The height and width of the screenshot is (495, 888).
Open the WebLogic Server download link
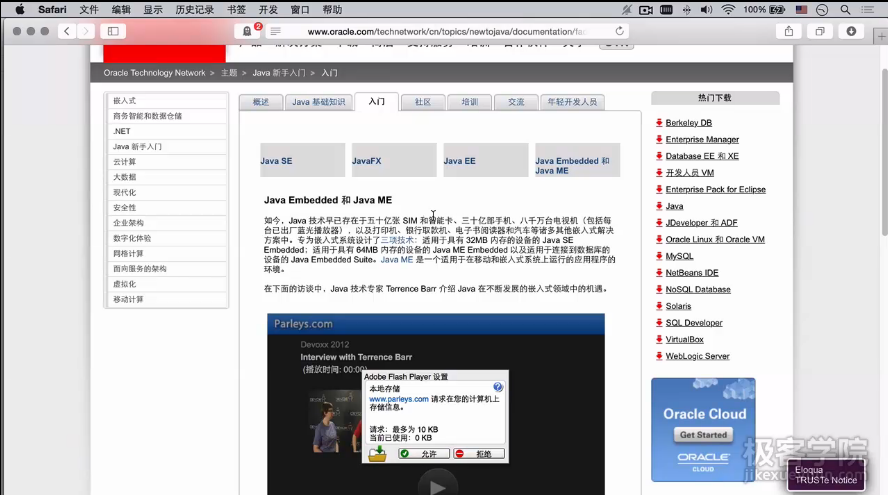pyautogui.click(x=698, y=356)
